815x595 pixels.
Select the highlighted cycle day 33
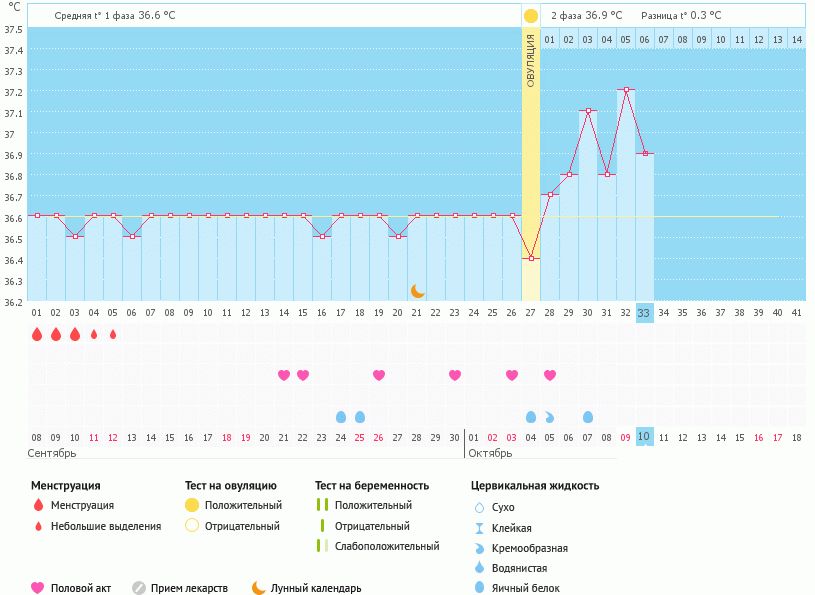644,313
